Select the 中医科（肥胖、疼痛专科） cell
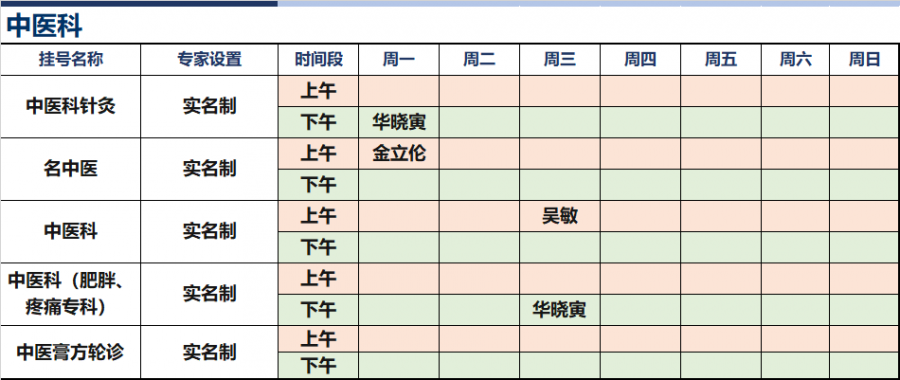900x380 pixels. [x=71, y=294]
